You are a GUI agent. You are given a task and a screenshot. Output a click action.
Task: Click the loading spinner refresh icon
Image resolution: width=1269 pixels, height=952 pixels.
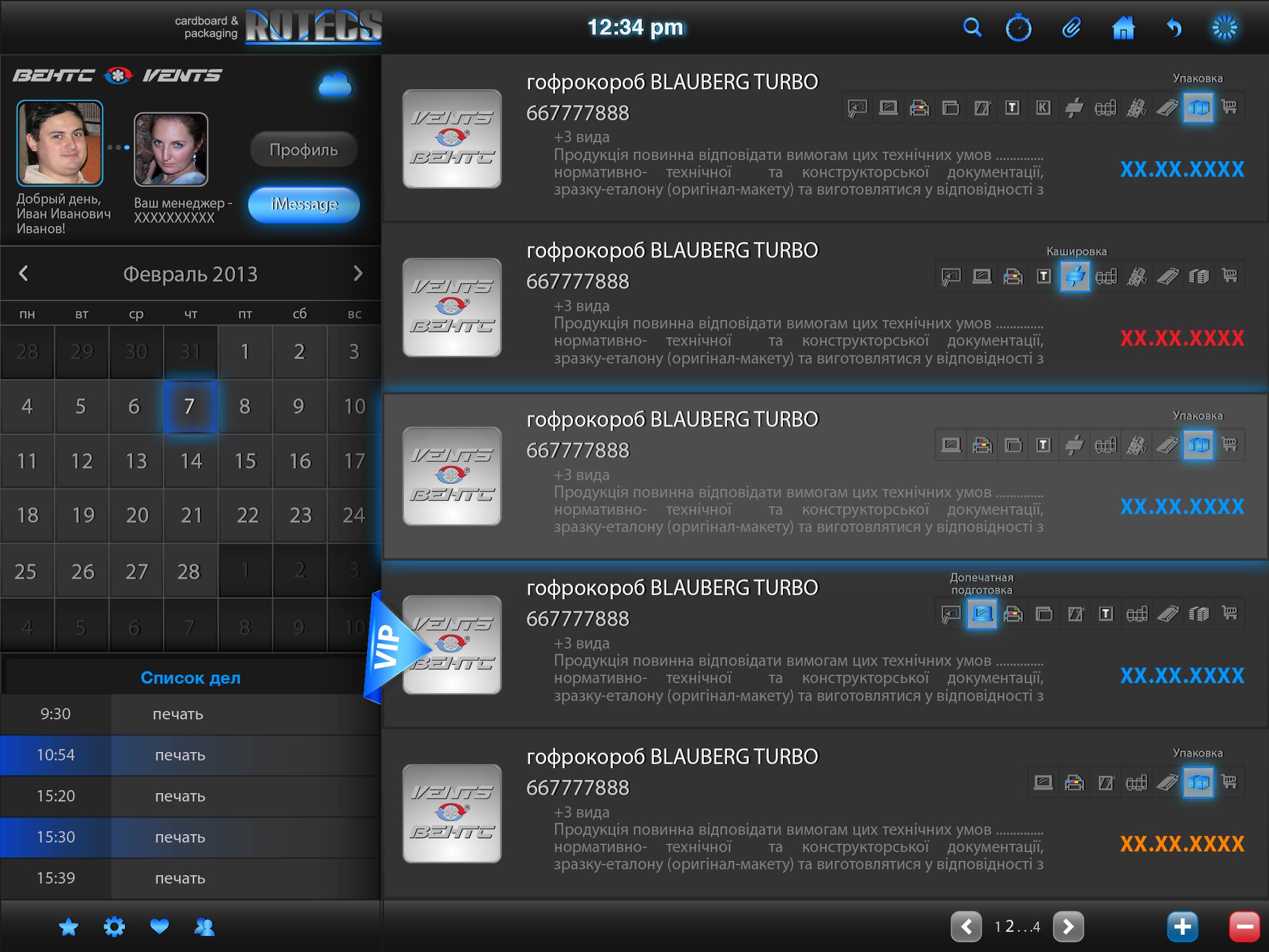point(1225,27)
